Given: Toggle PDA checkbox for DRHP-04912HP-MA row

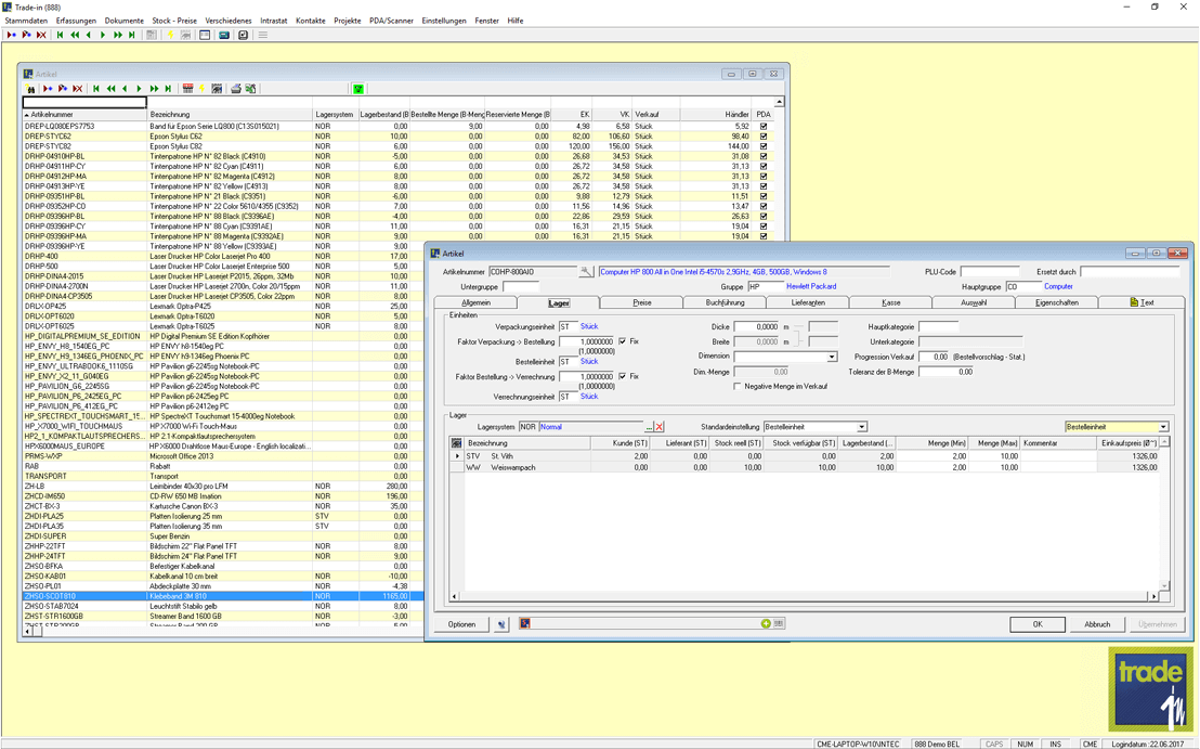Looking at the screenshot, I should coord(764,176).
